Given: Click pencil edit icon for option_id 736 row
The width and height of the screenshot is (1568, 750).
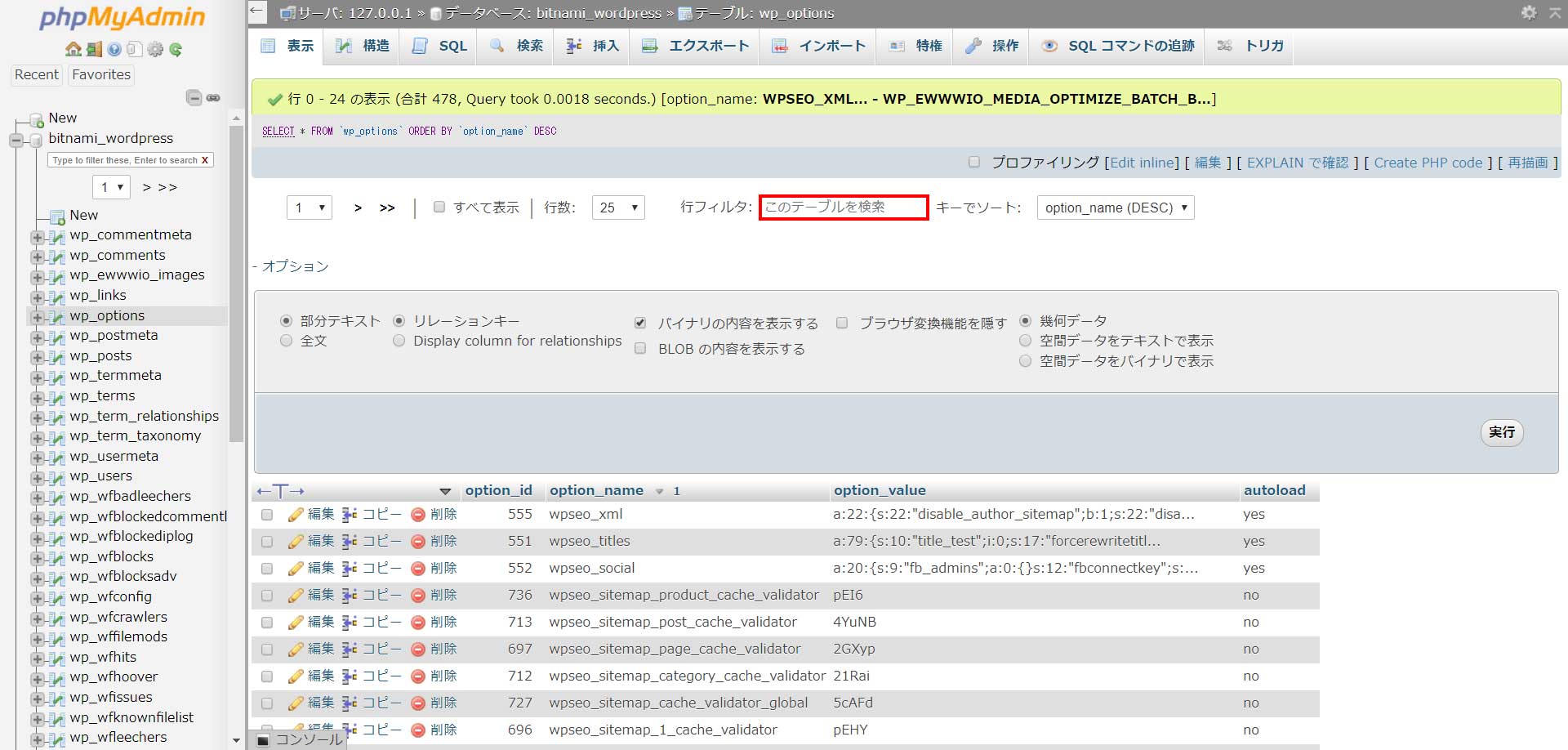Looking at the screenshot, I should click(296, 595).
